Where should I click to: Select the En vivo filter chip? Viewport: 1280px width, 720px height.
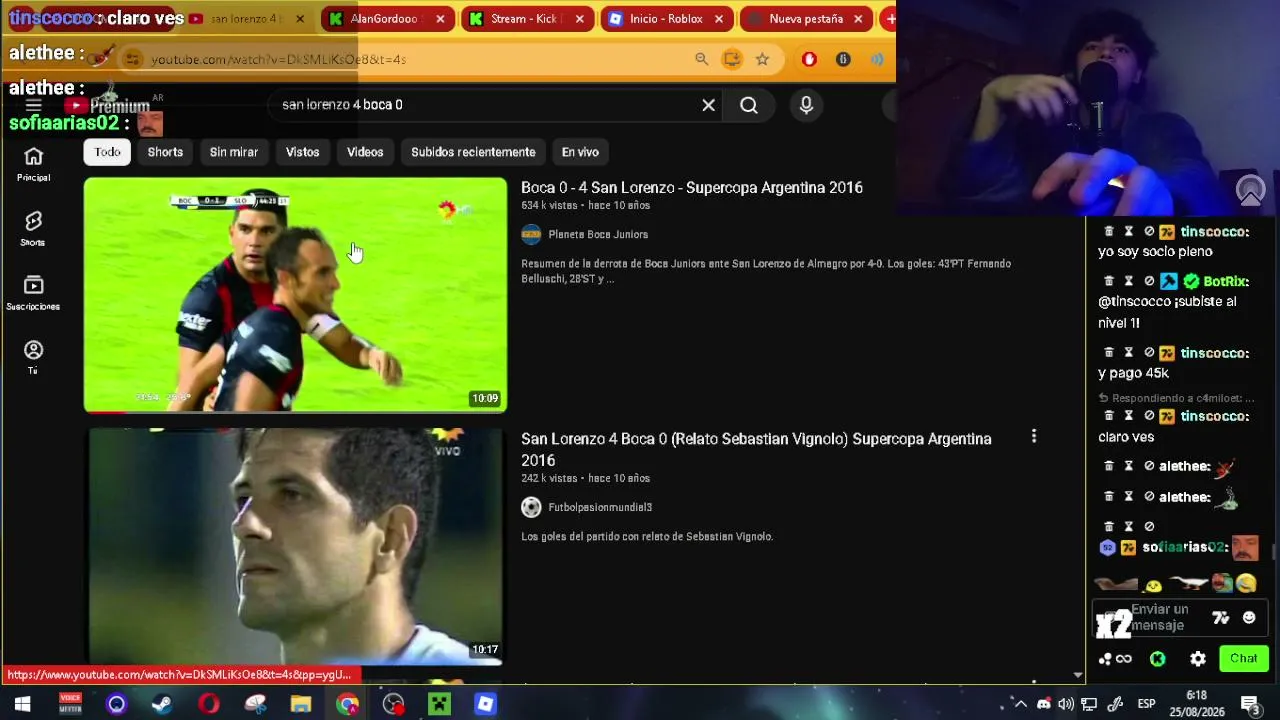[x=580, y=152]
